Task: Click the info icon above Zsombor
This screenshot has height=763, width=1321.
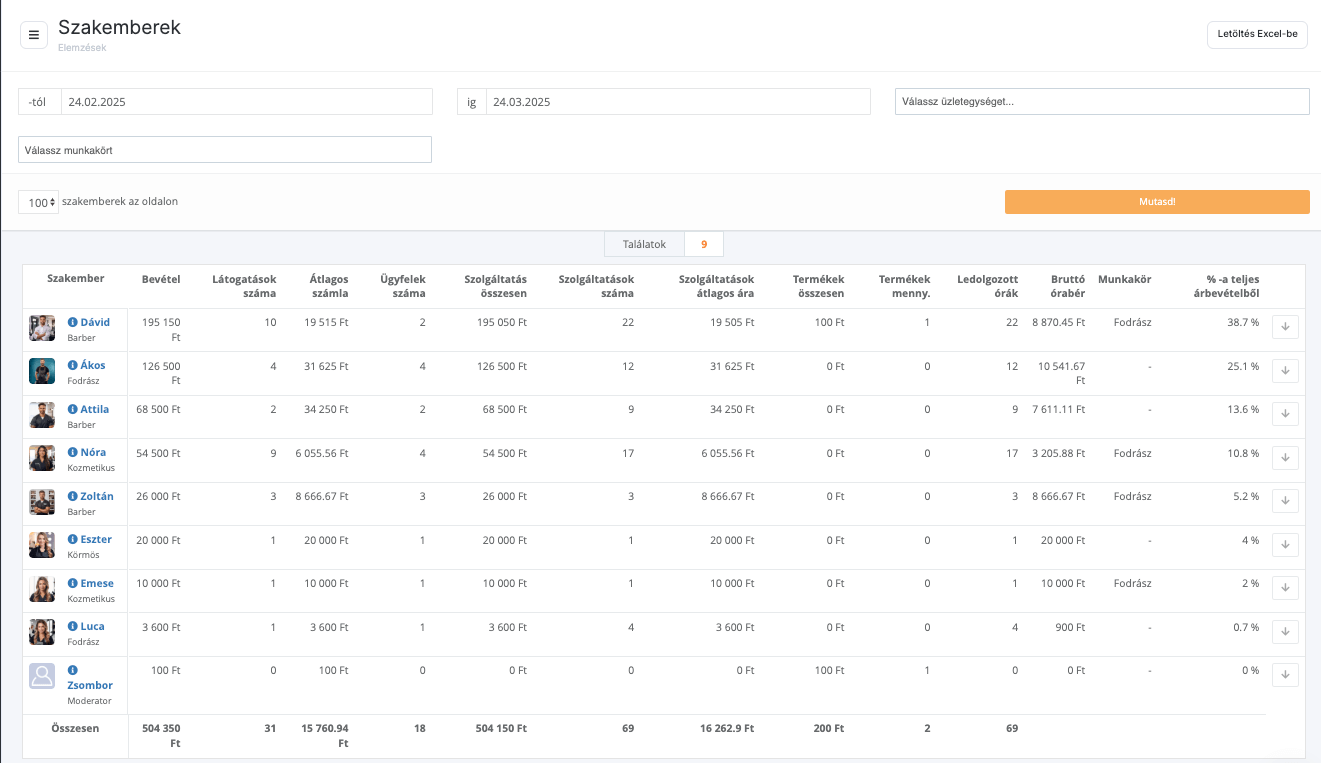Action: point(72,670)
